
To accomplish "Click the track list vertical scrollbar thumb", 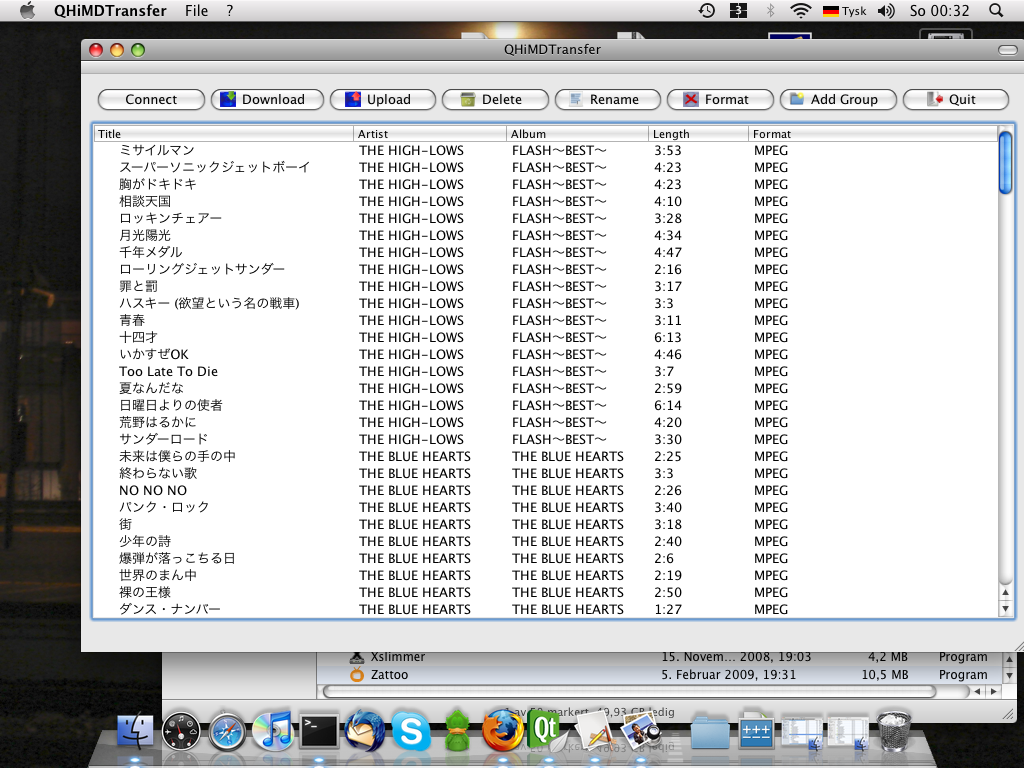I will [x=1005, y=162].
